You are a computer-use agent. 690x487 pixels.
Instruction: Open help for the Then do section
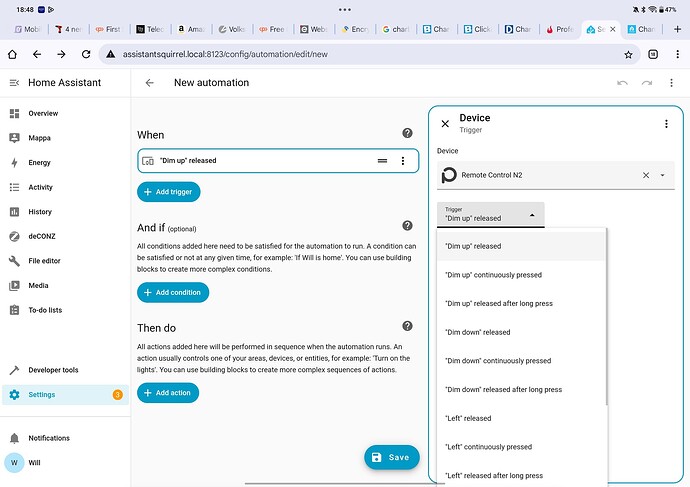[407, 326]
